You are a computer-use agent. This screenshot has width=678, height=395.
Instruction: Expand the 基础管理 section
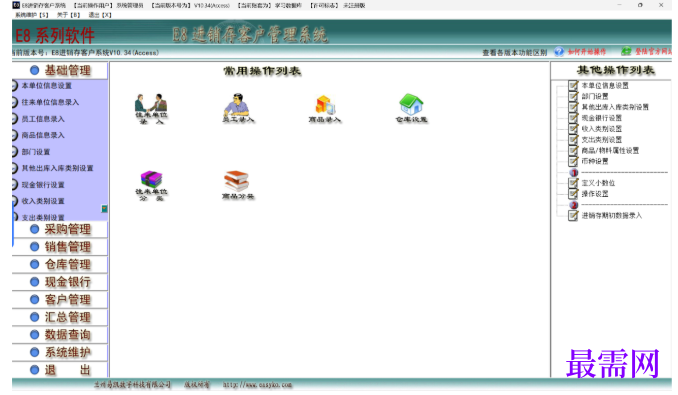coord(60,70)
